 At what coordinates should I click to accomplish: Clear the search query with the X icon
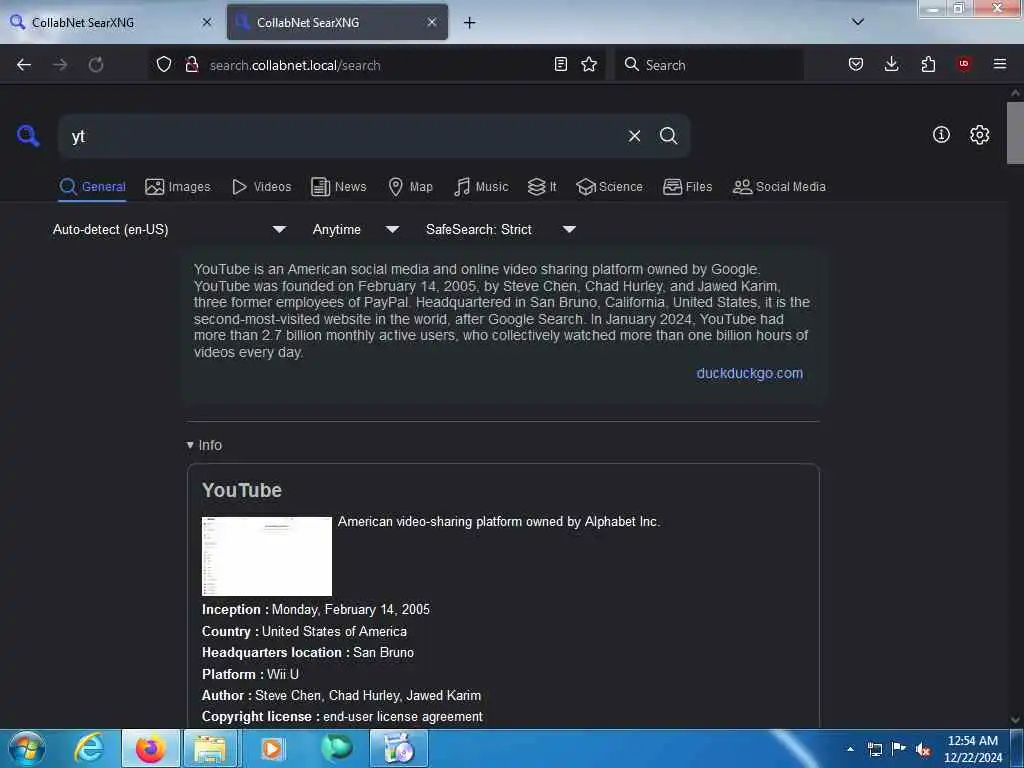click(634, 136)
